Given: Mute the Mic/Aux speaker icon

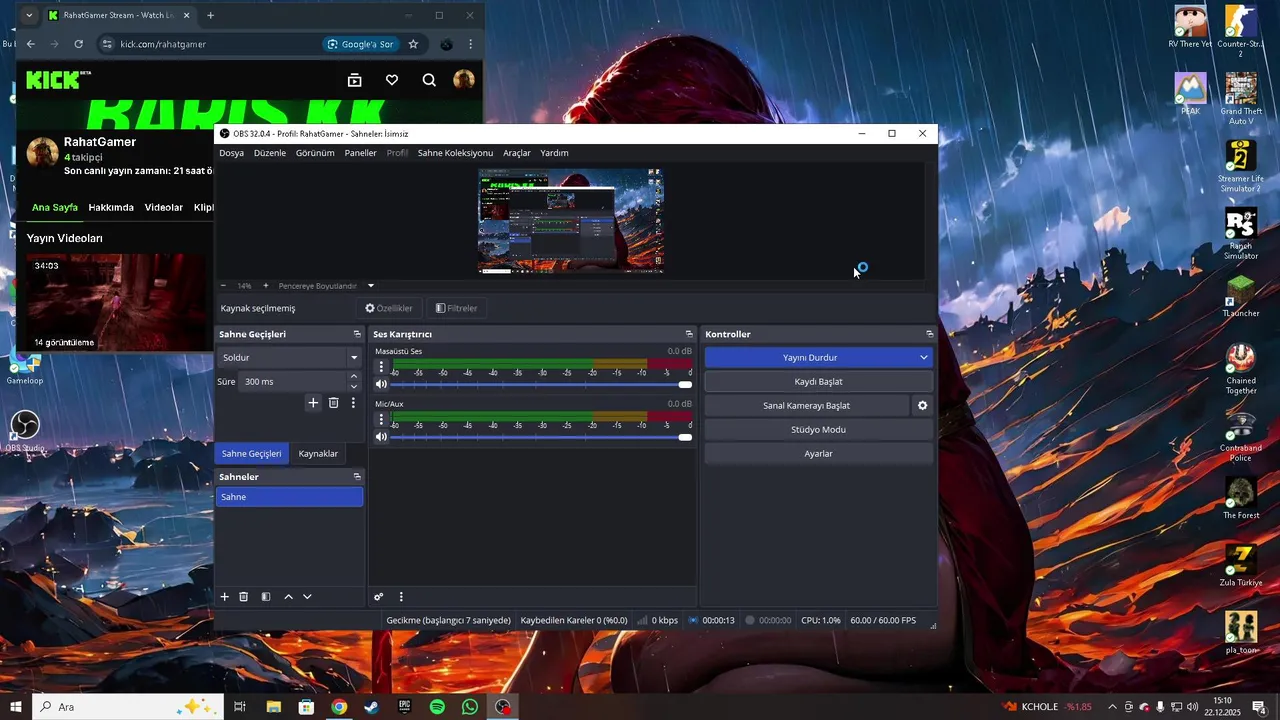Looking at the screenshot, I should tap(381, 436).
